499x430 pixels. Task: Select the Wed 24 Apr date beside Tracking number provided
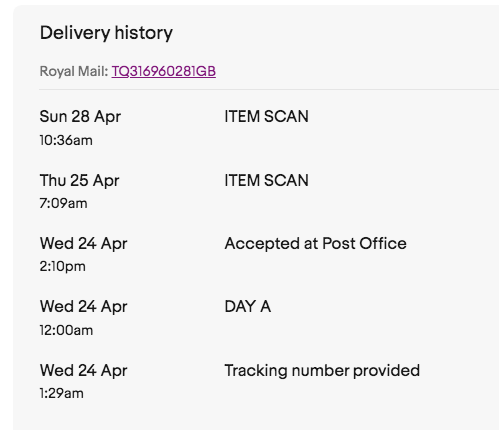pos(83,371)
